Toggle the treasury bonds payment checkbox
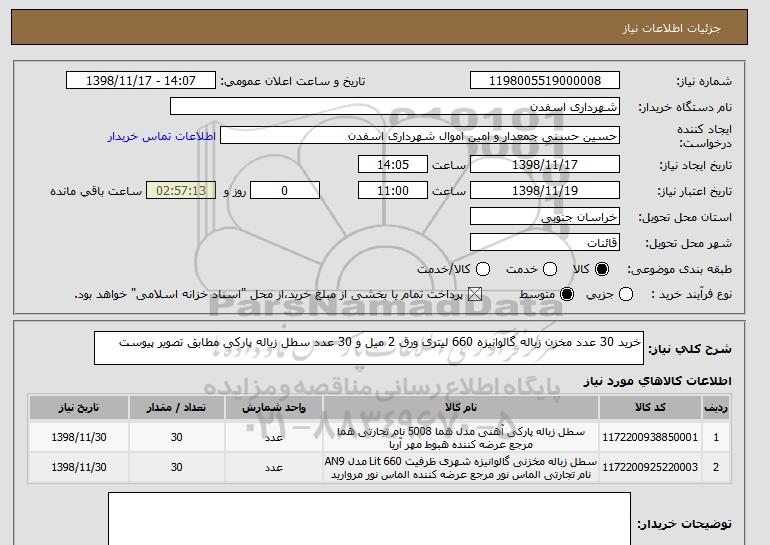The height and width of the screenshot is (545, 770). coord(474,295)
